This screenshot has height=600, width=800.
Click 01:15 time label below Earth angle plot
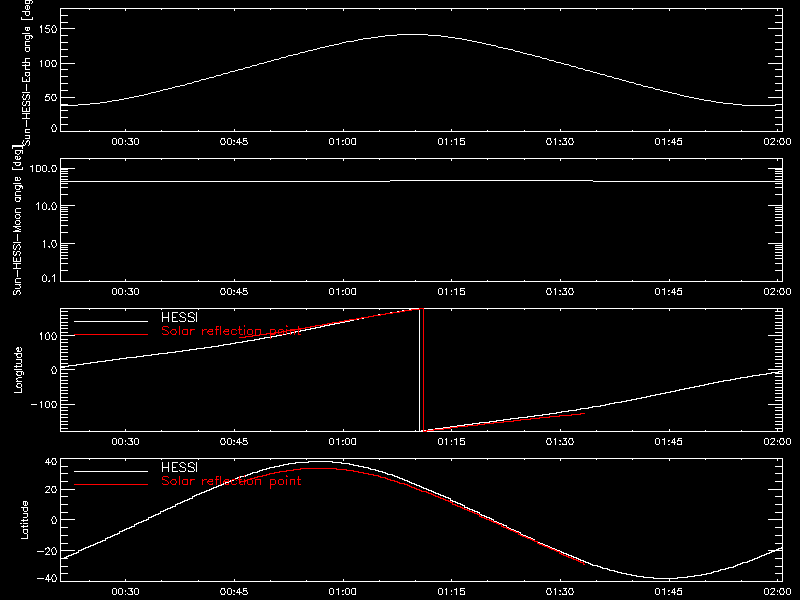click(452, 141)
